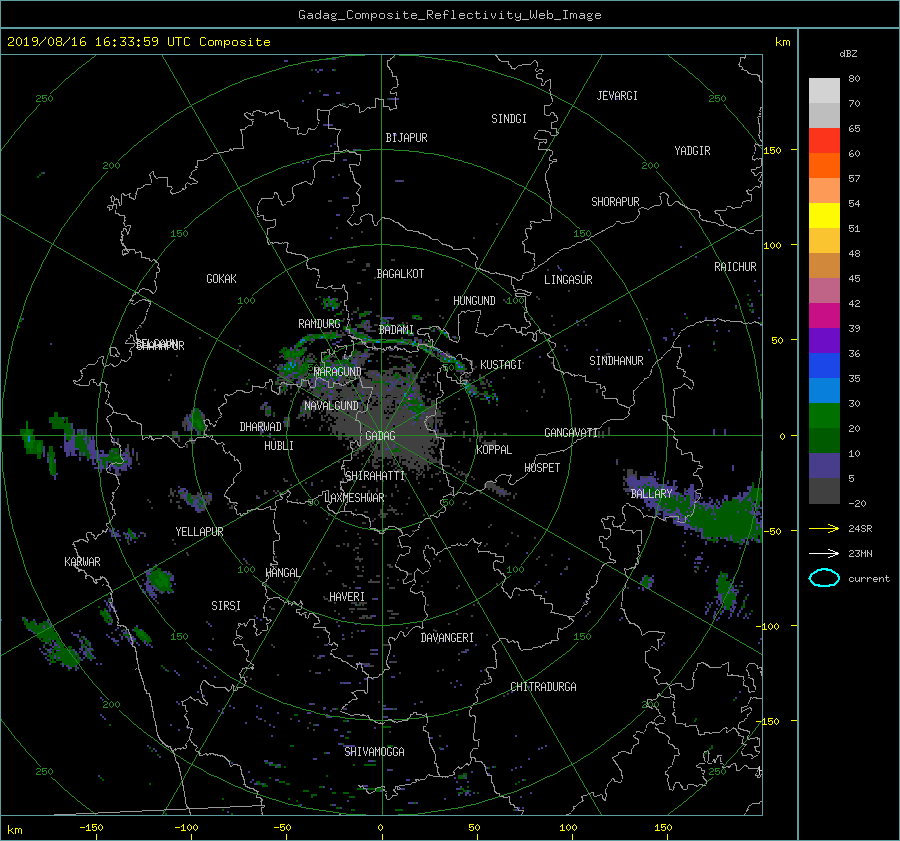
Task: Click the HANGAL city label
Action: (x=282, y=572)
